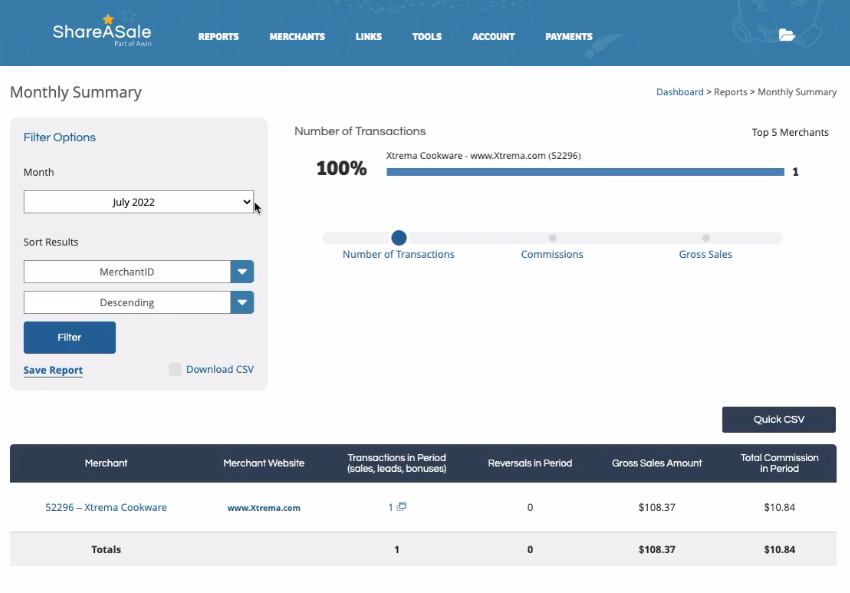
Task: Click the Save Report link
Action: 53,370
